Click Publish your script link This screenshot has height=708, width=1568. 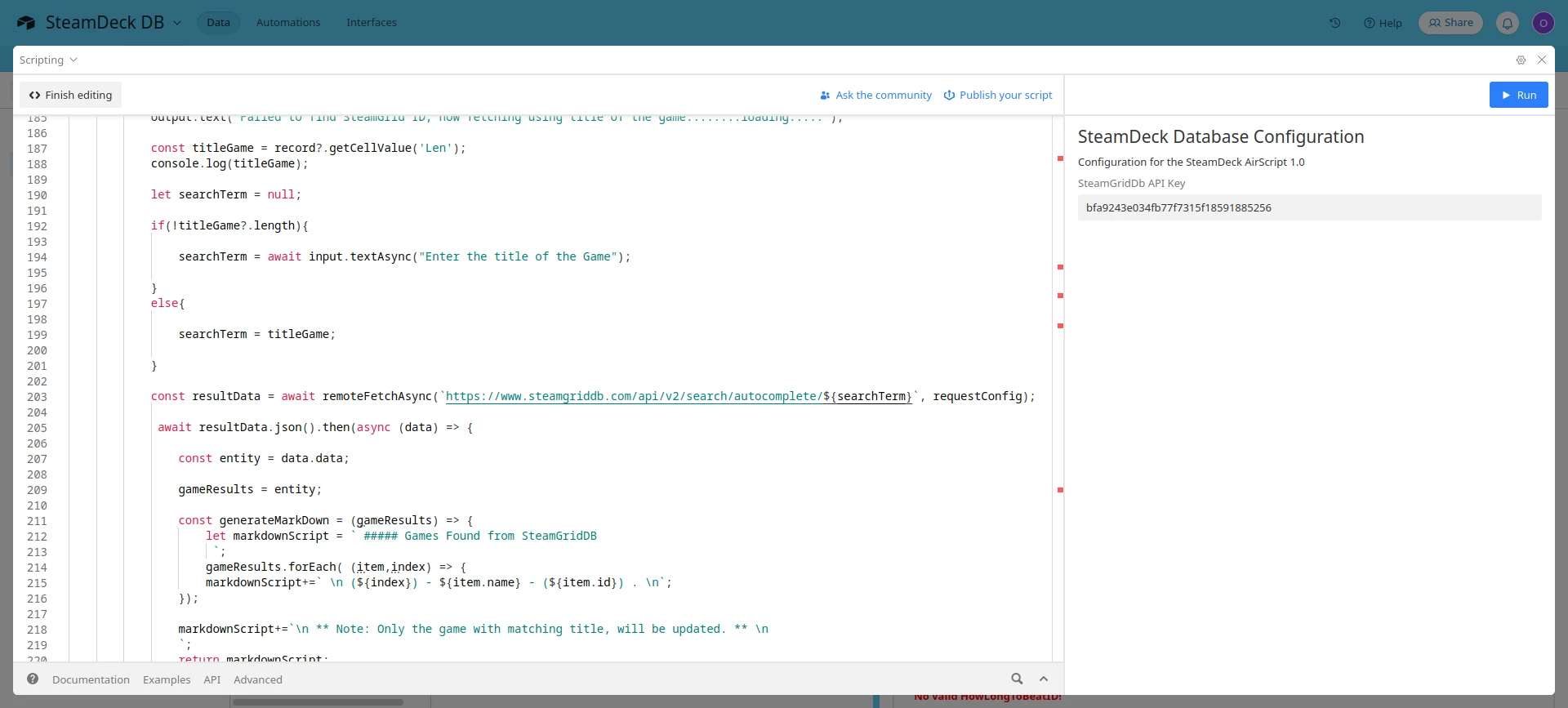(998, 95)
